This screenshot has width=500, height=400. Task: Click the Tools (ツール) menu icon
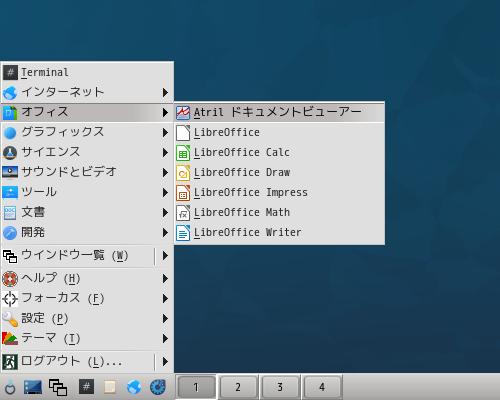click(10, 192)
